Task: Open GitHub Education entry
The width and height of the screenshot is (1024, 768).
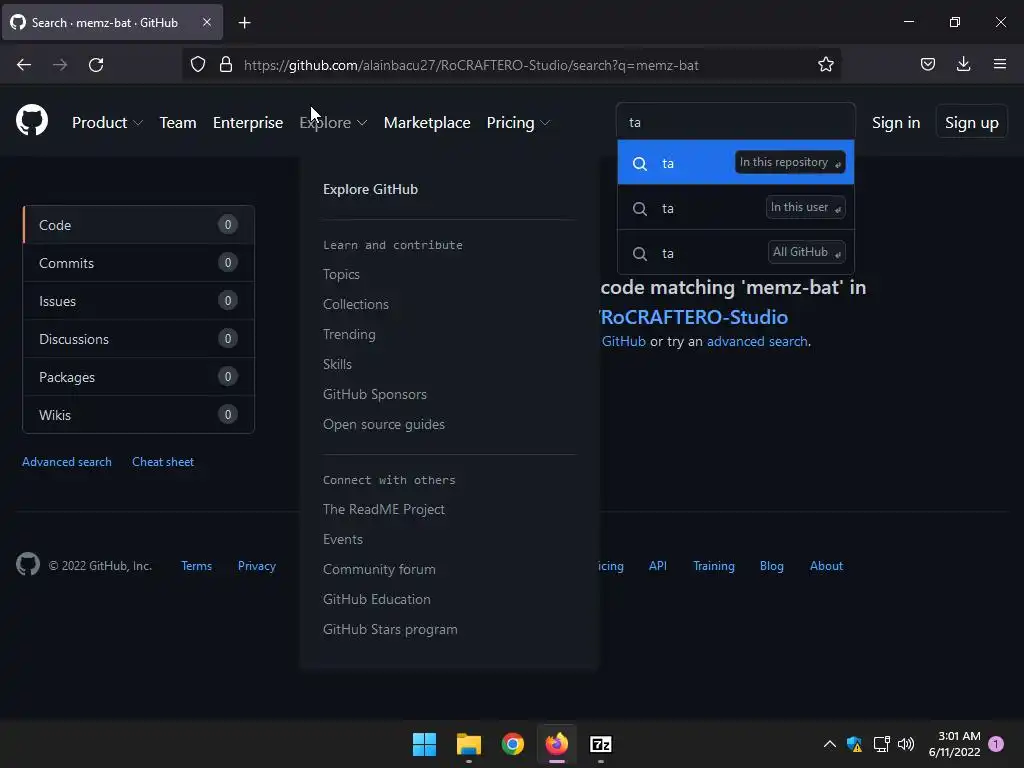Action: pos(376,600)
